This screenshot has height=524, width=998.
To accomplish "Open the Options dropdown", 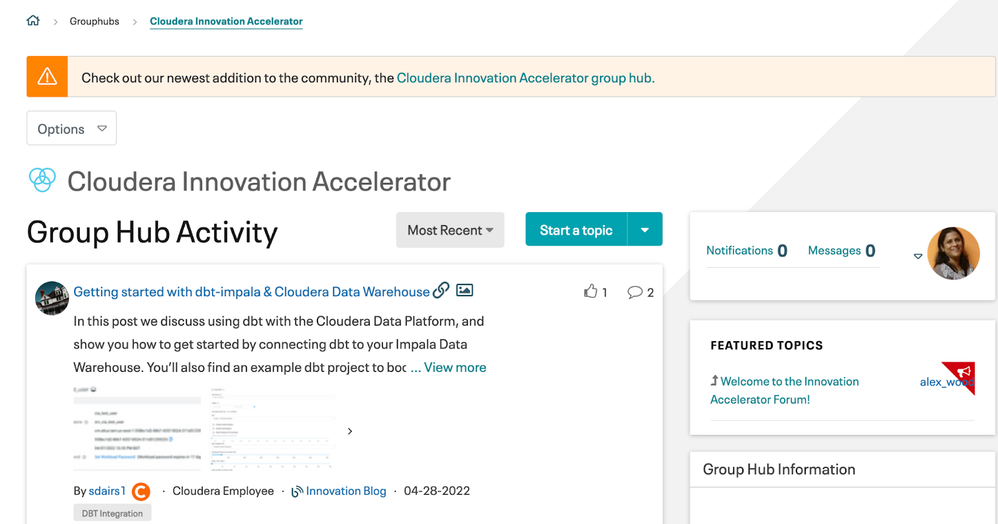I will (71, 128).
